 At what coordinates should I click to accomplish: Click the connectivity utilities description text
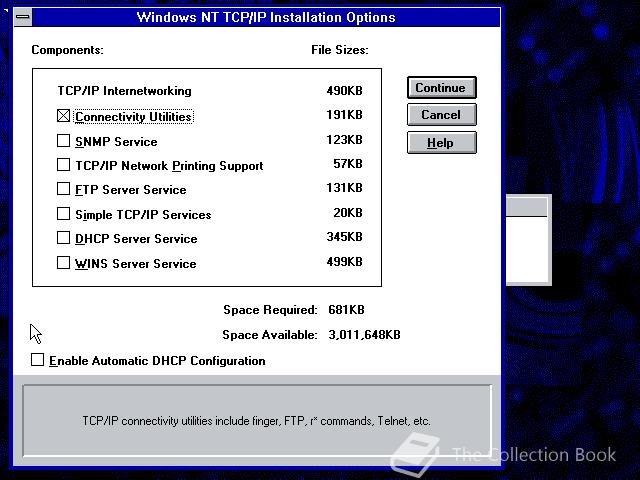click(x=256, y=421)
